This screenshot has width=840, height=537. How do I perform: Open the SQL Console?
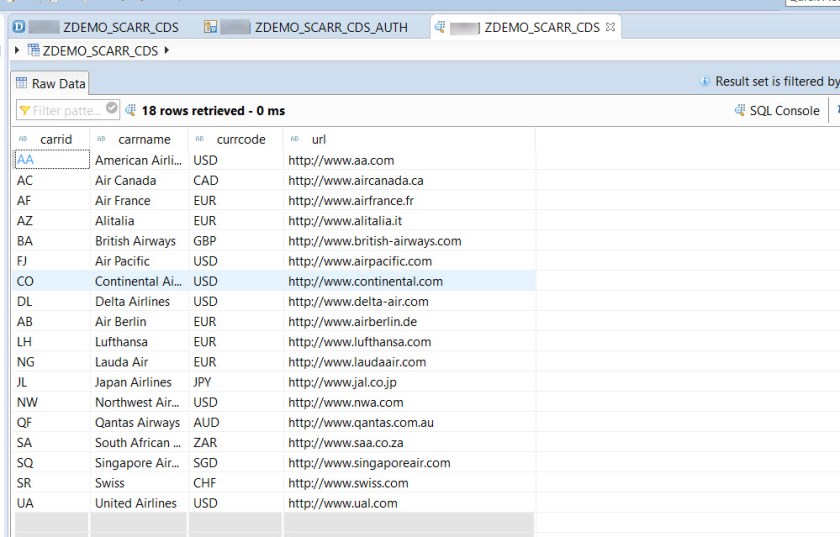pyautogui.click(x=776, y=111)
